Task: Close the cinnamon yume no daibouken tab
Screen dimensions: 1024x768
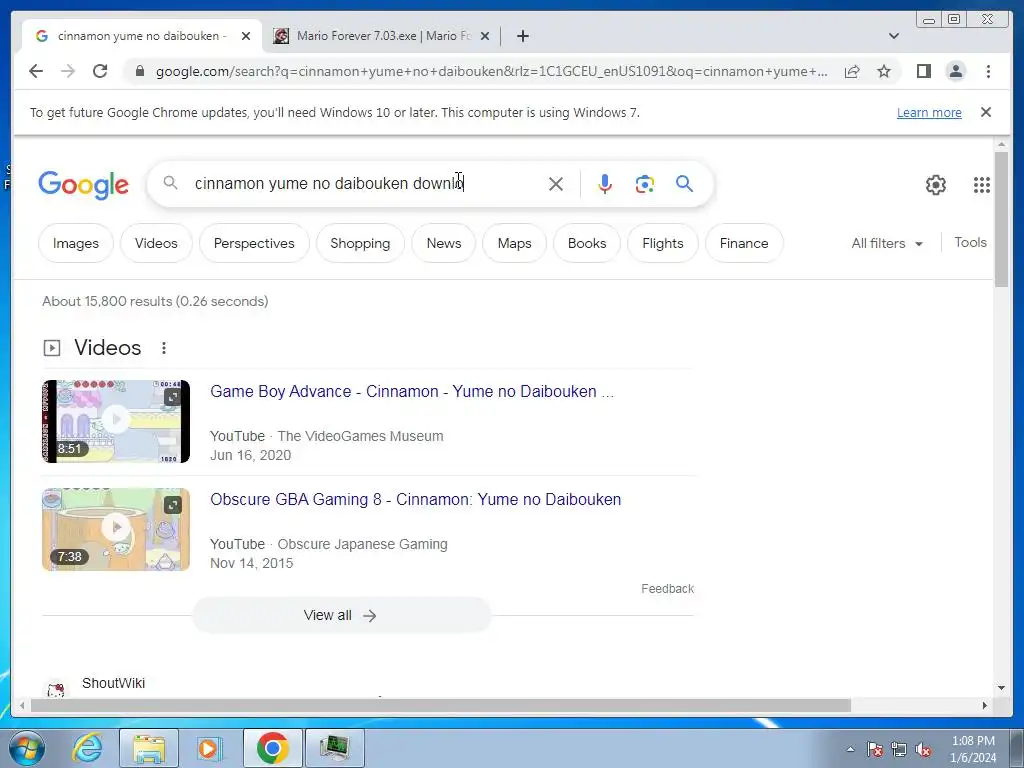Action: [x=246, y=36]
